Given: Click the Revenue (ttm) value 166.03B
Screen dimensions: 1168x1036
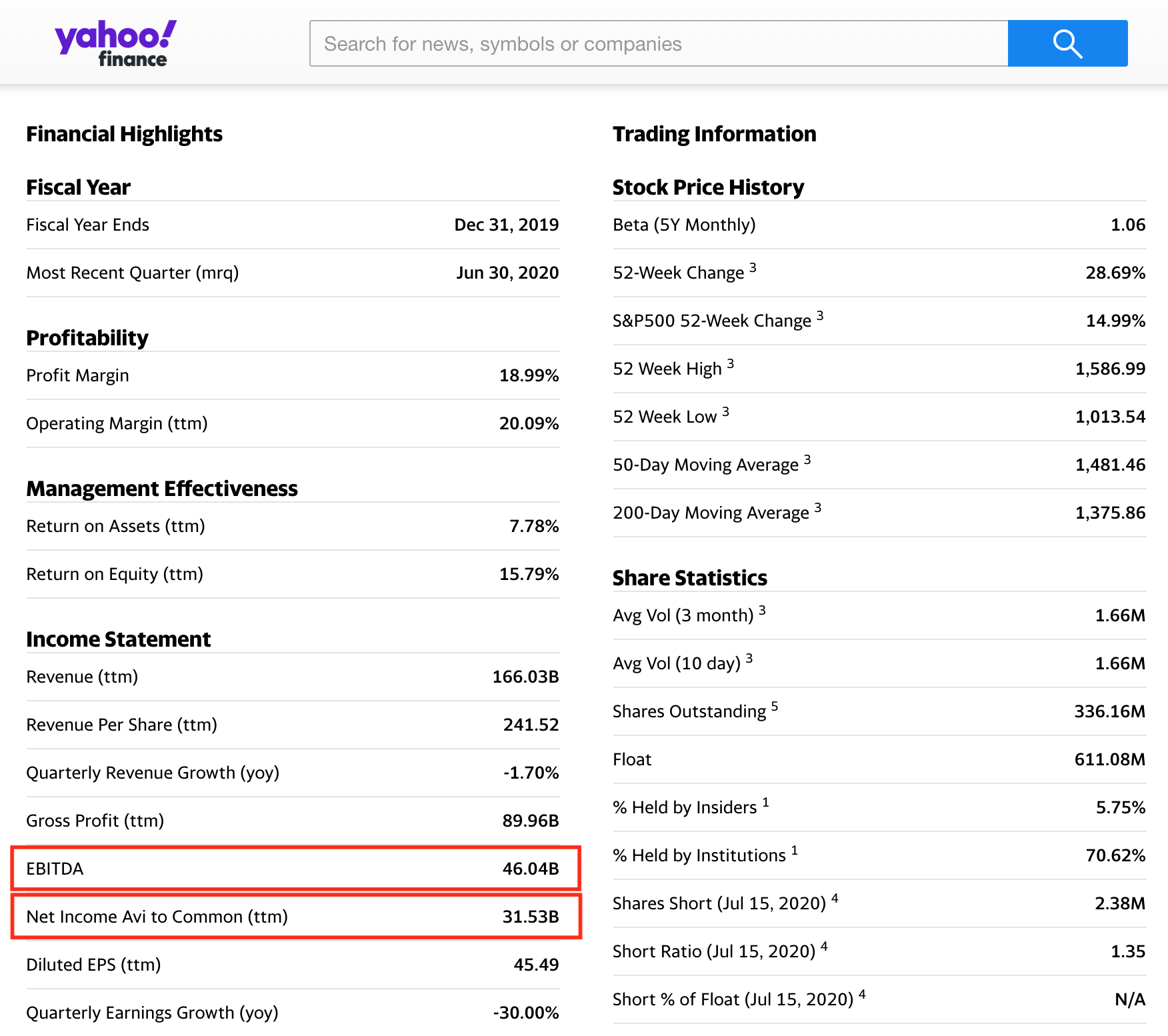Looking at the screenshot, I should (525, 677).
